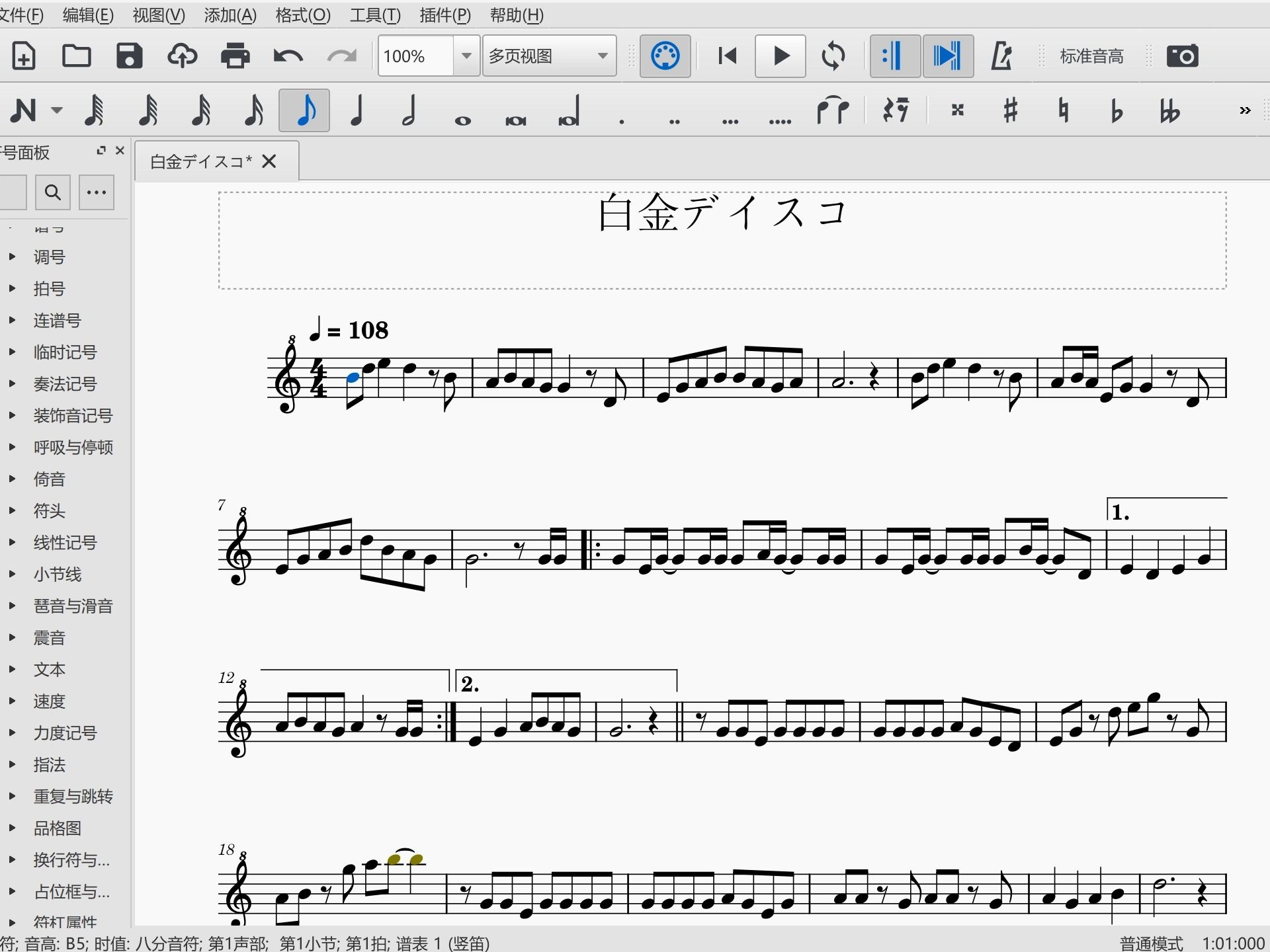Search palettes with magnifier button

[x=52, y=192]
